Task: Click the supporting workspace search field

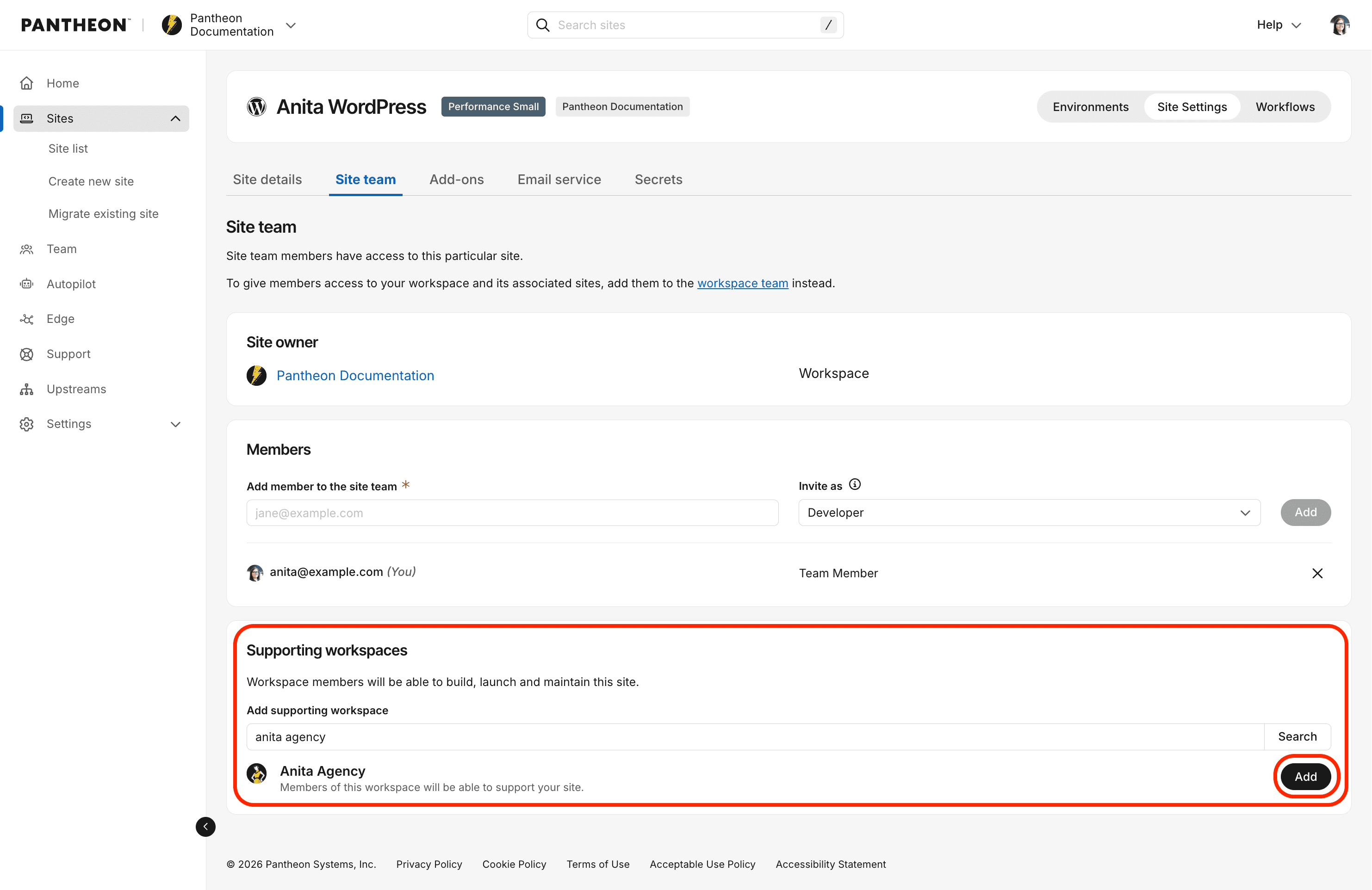Action: coord(755,737)
